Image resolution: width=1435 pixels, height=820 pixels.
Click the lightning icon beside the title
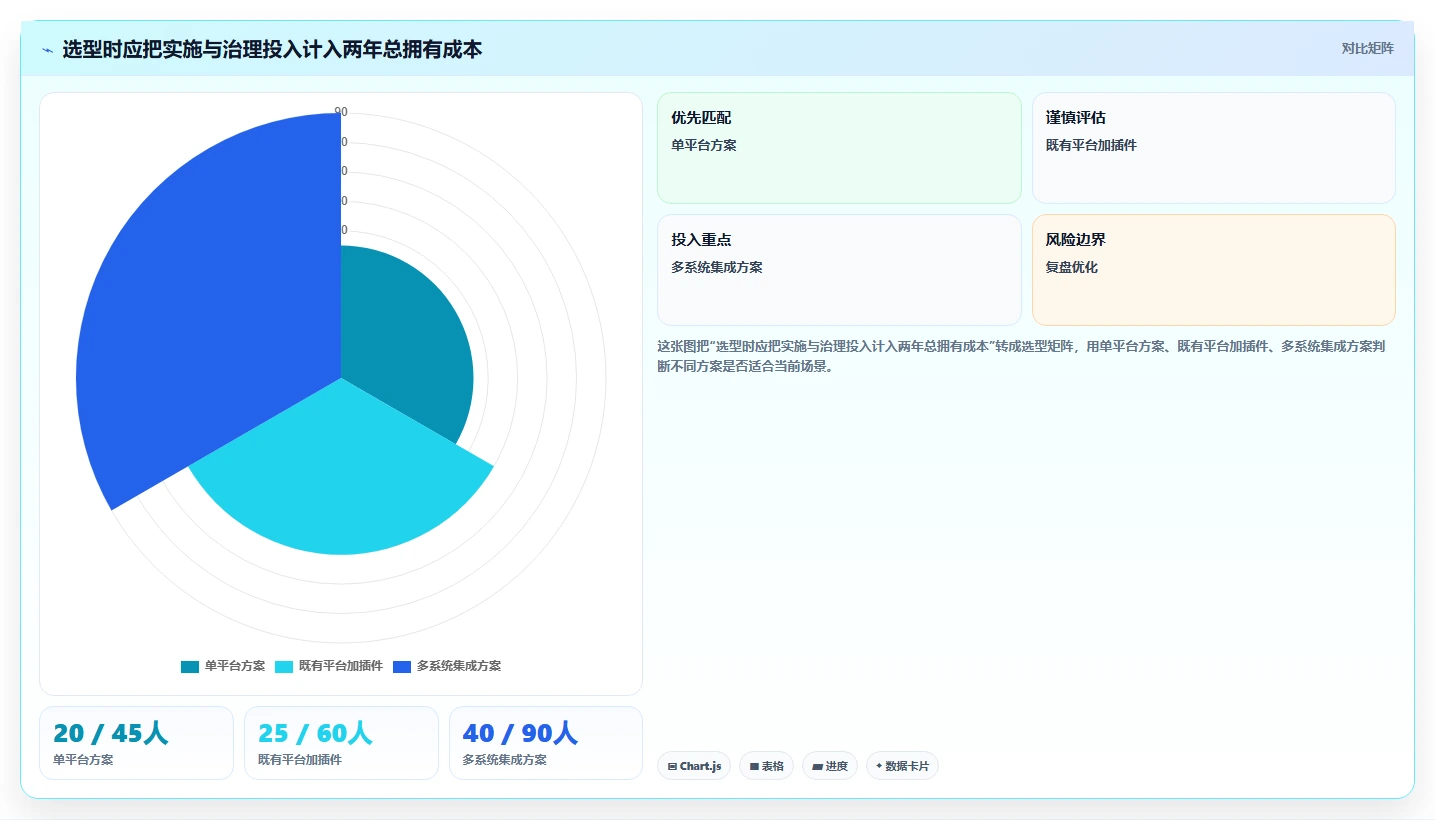[x=47, y=50]
